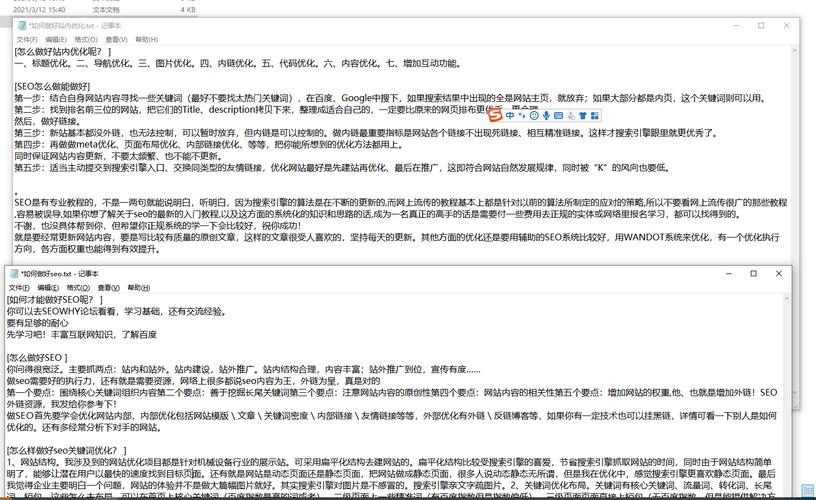Click the line 先学习吧！丰富互联网知识
816x500 pixels.
click(x=82, y=335)
